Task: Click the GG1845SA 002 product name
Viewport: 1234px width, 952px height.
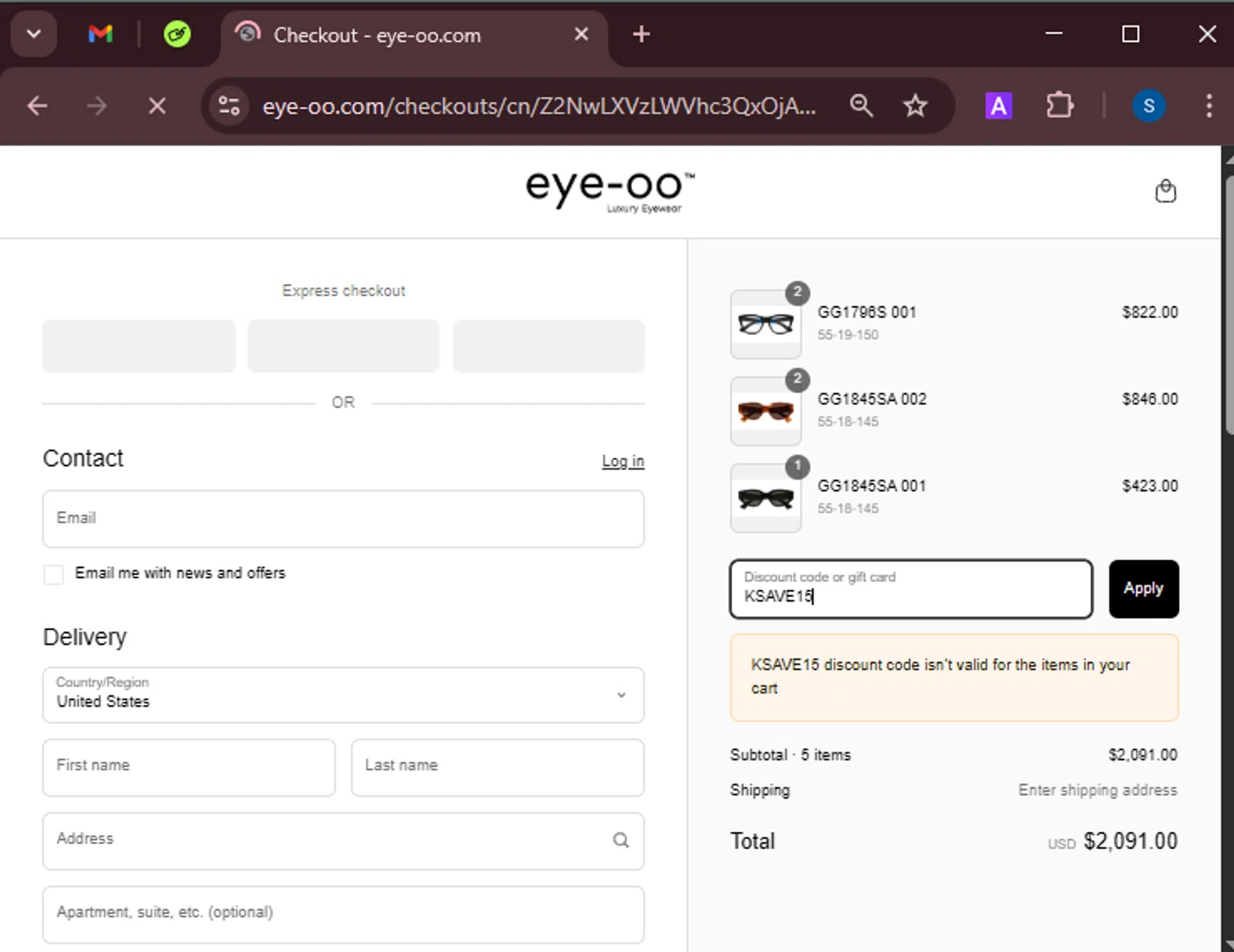Action: [x=872, y=399]
